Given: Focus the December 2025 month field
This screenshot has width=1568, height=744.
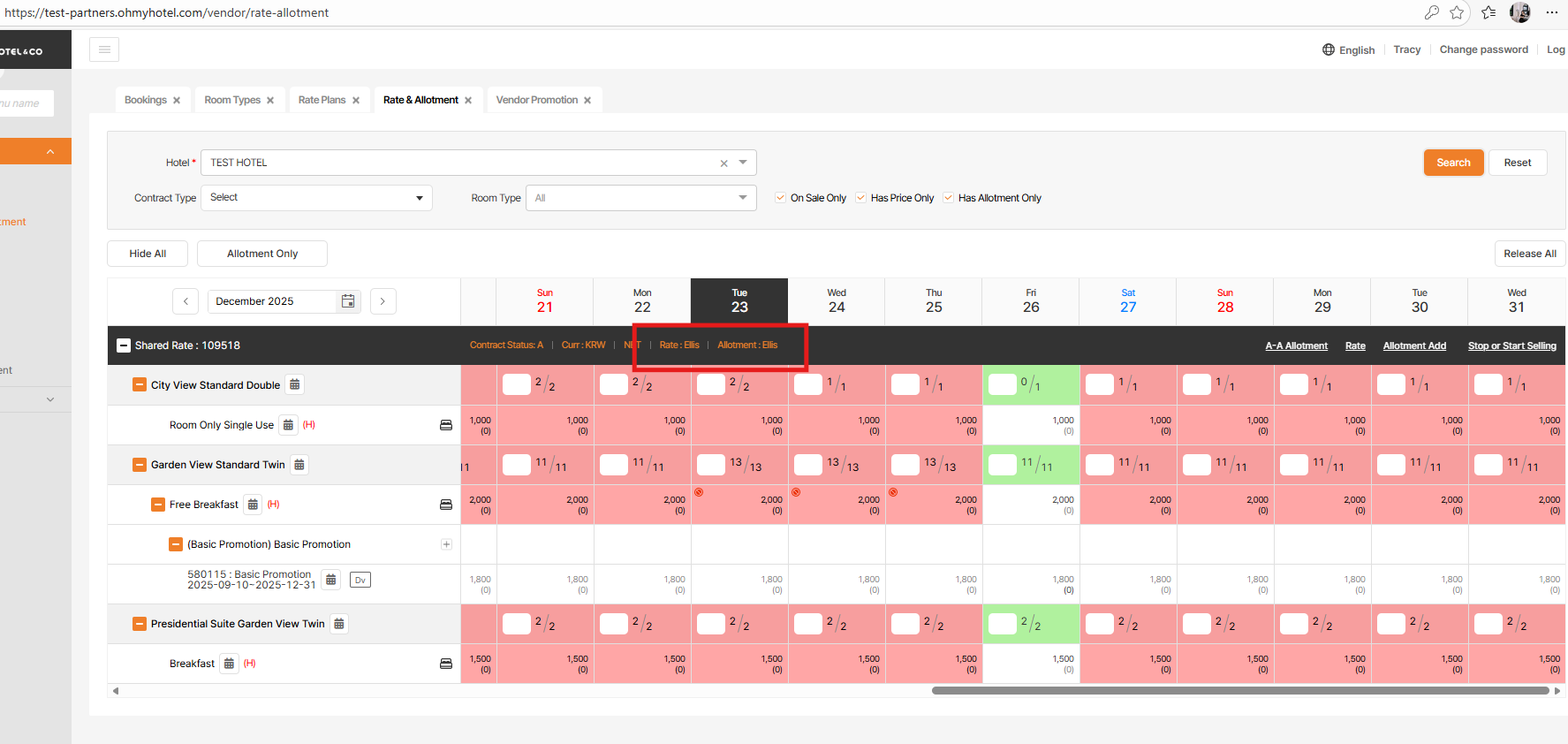Looking at the screenshot, I should (x=272, y=301).
